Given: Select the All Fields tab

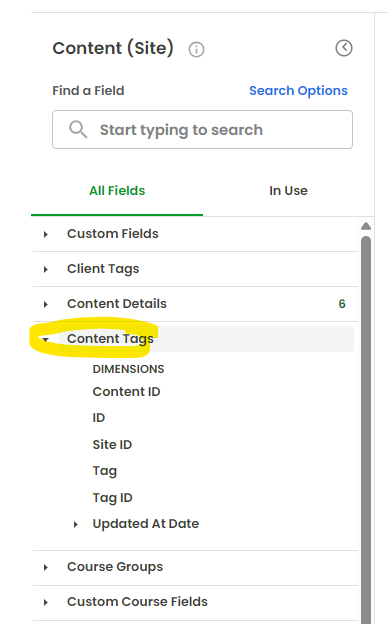Looking at the screenshot, I should (117, 191).
